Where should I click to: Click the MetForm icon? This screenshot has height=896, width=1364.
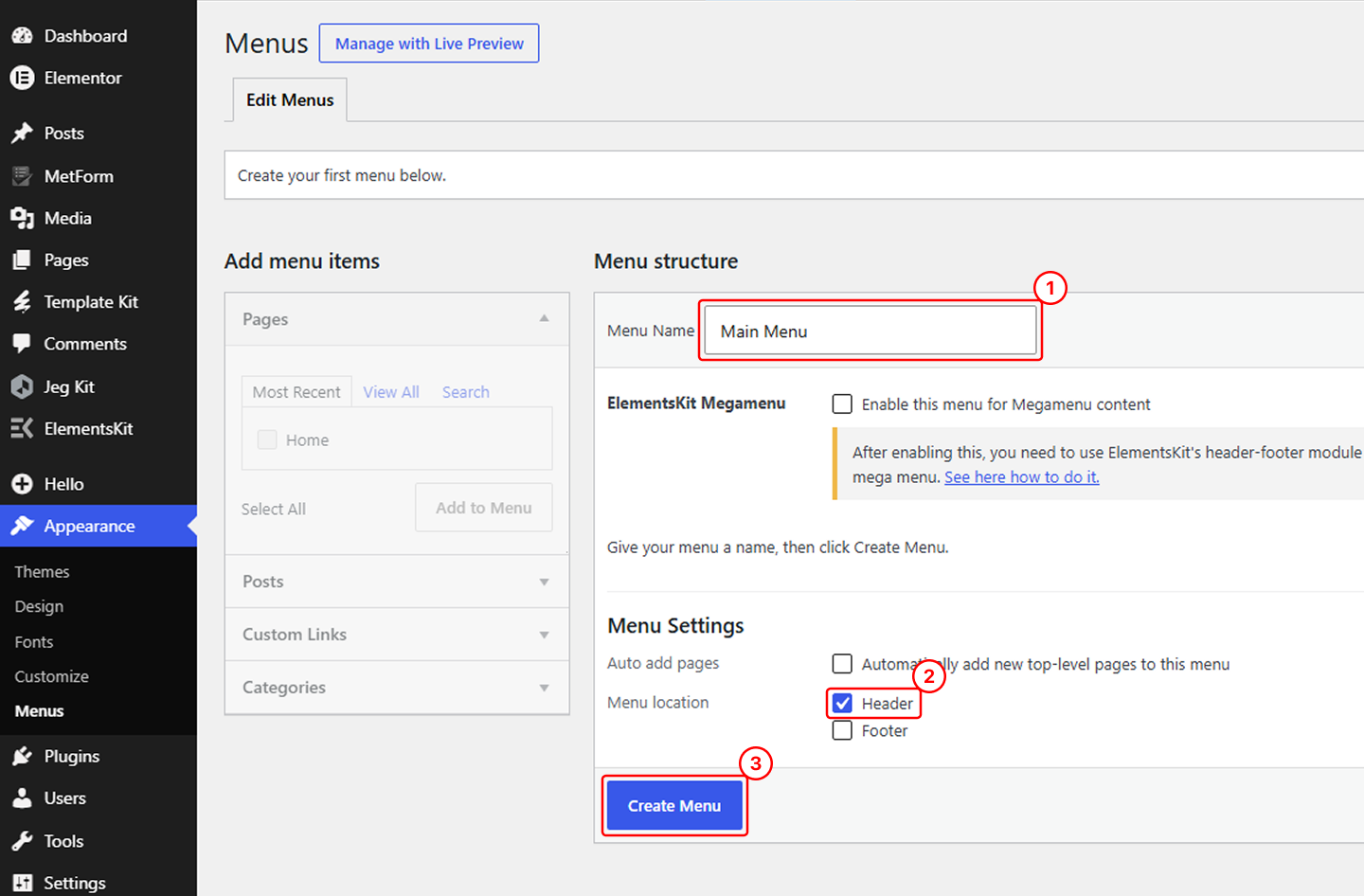tap(22, 176)
